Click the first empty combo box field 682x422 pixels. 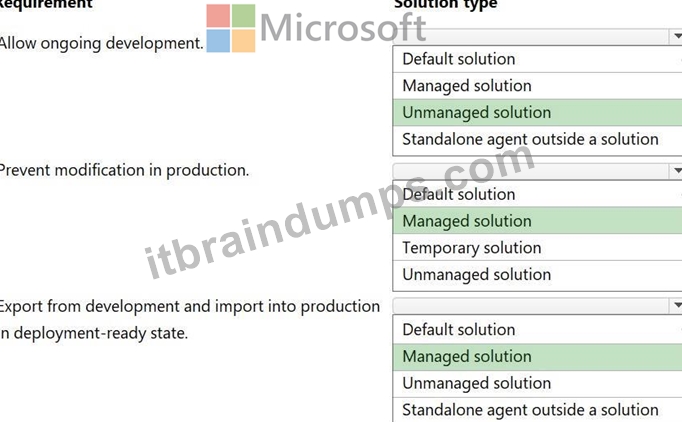(x=531, y=37)
